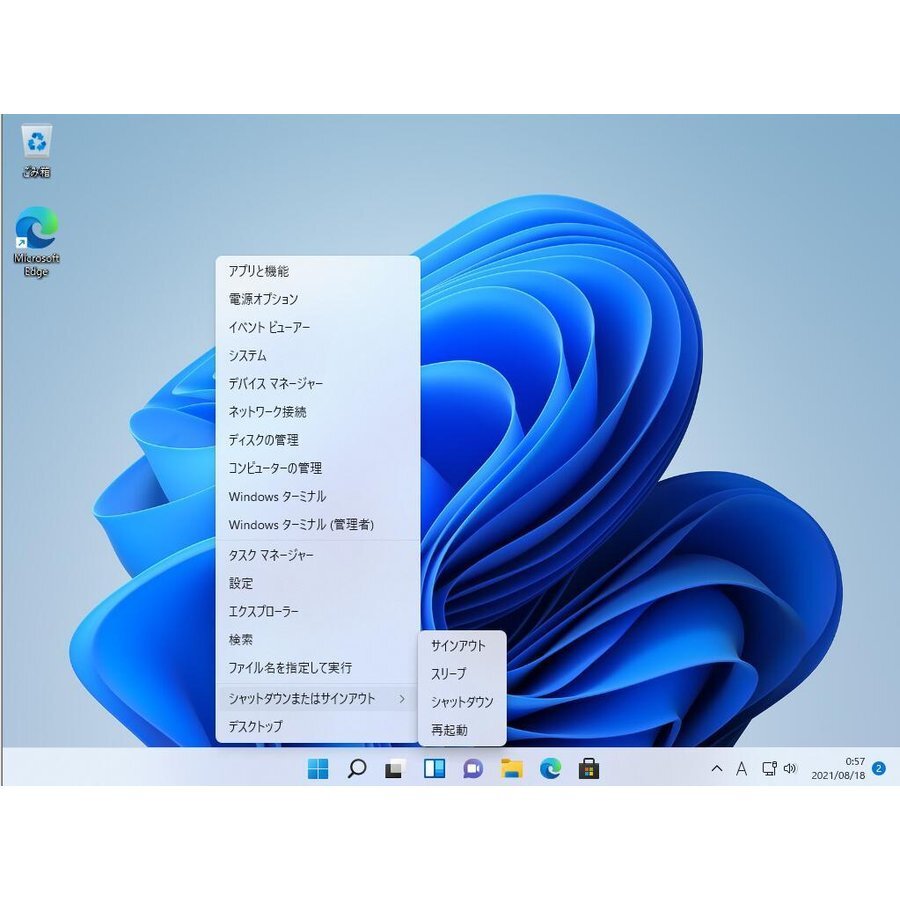Open network settings via the tray network icon

tap(768, 768)
